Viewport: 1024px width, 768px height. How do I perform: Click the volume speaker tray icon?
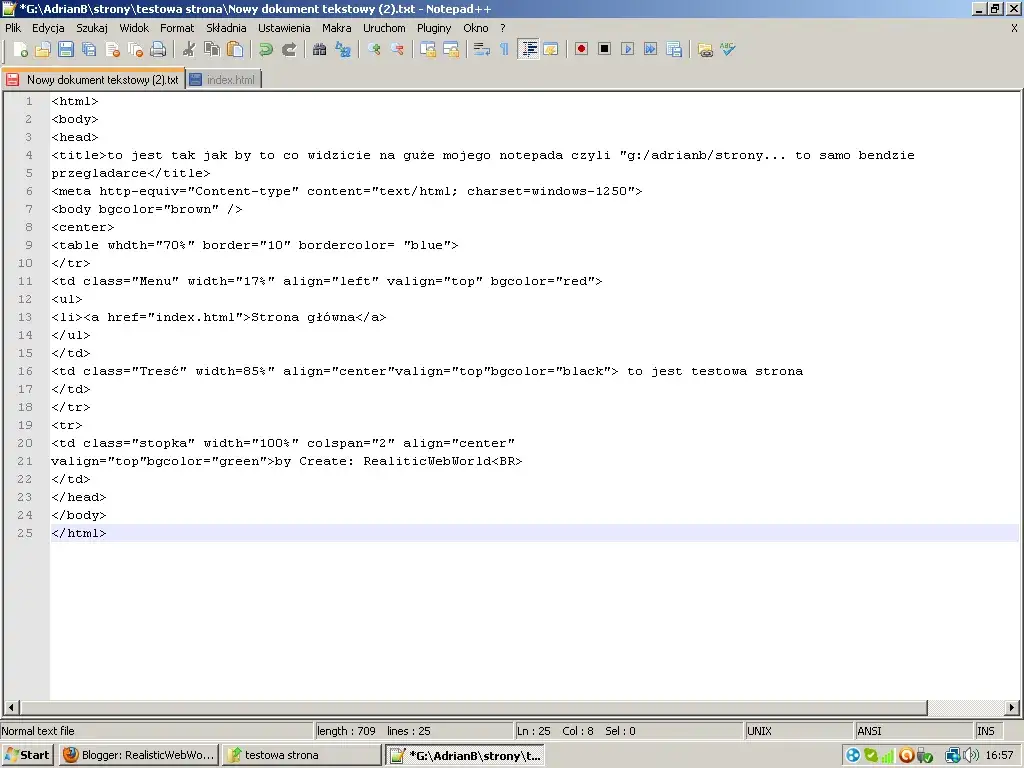(971, 756)
